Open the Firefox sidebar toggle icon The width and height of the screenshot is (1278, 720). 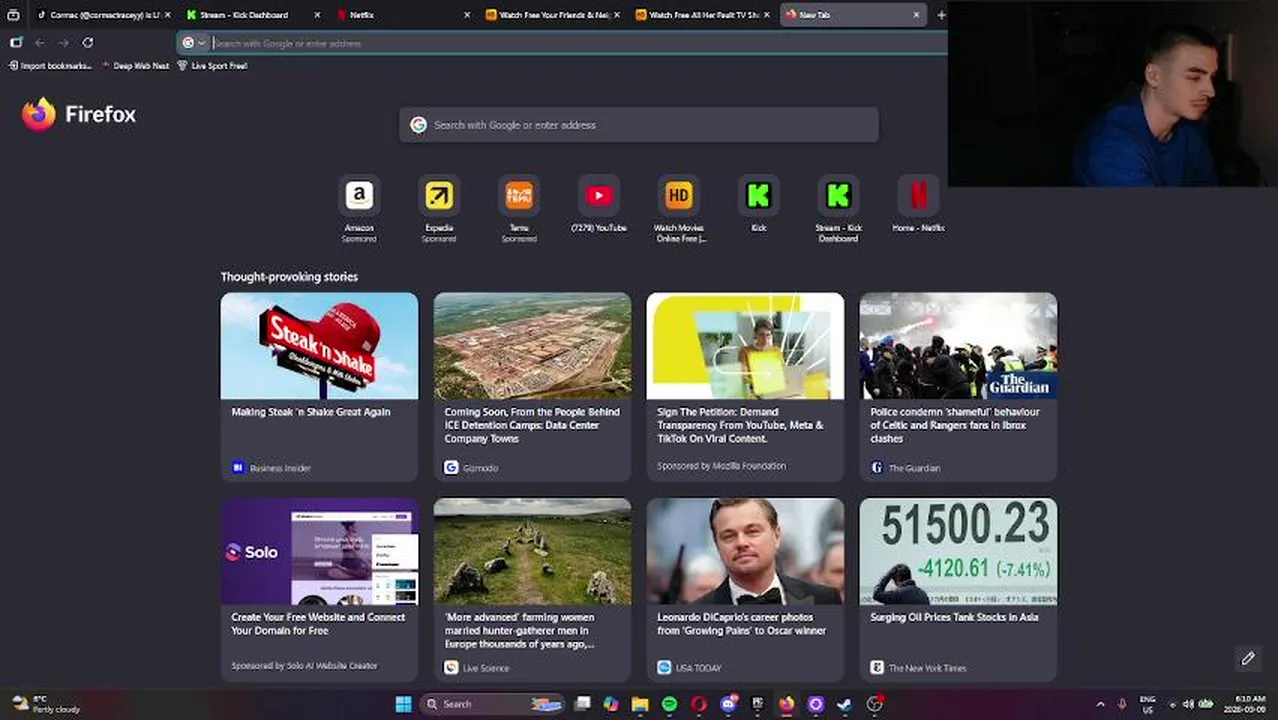coord(16,43)
